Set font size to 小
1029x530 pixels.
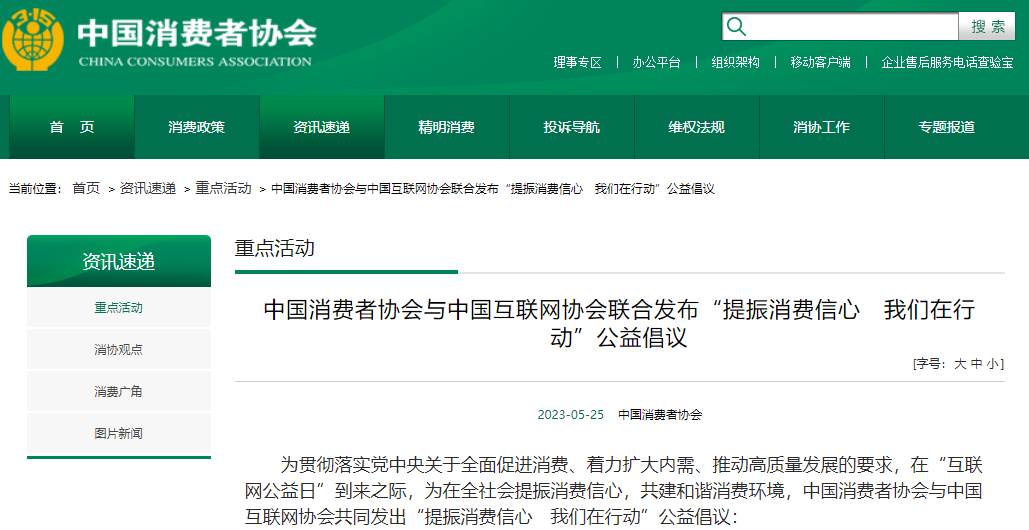(x=992, y=364)
